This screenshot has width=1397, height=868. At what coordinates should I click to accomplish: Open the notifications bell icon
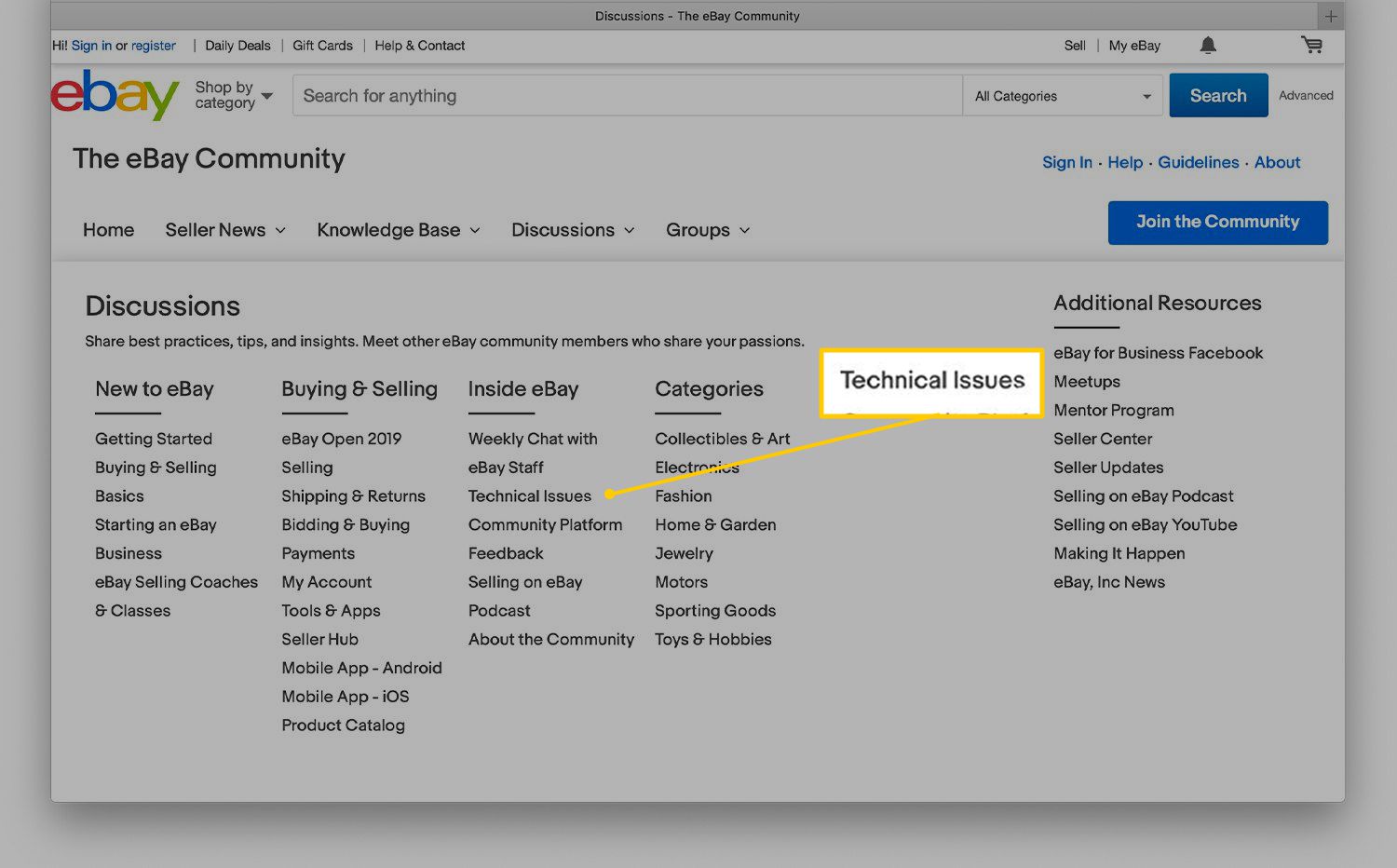(1208, 45)
